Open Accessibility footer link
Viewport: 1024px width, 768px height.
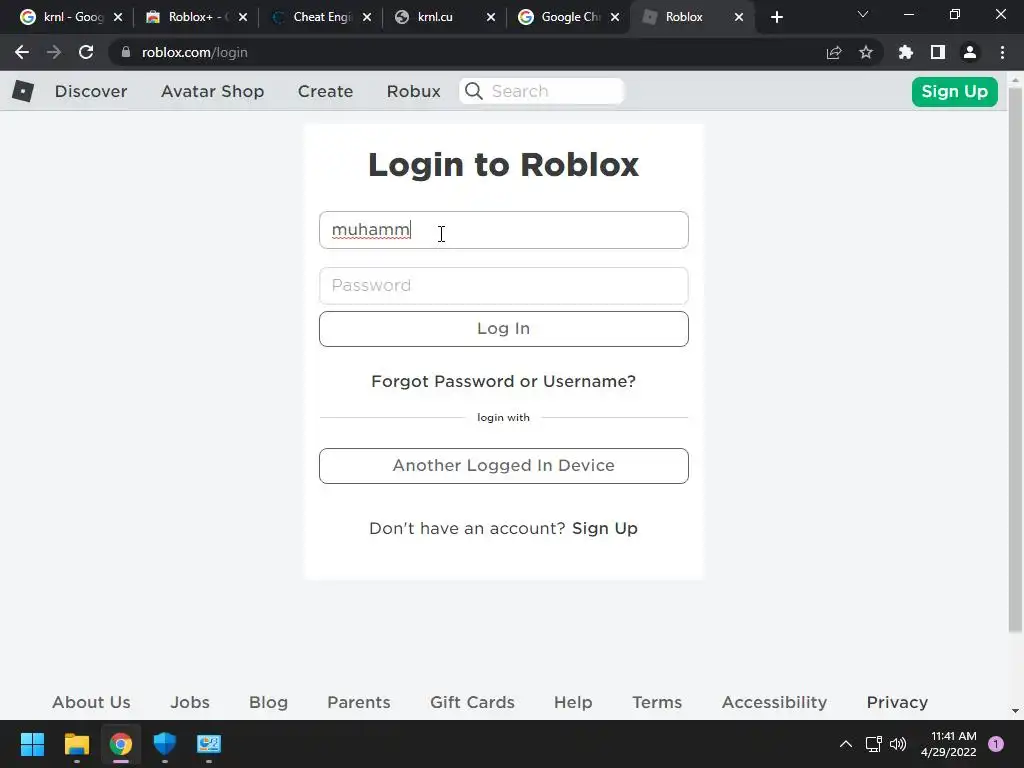point(775,702)
